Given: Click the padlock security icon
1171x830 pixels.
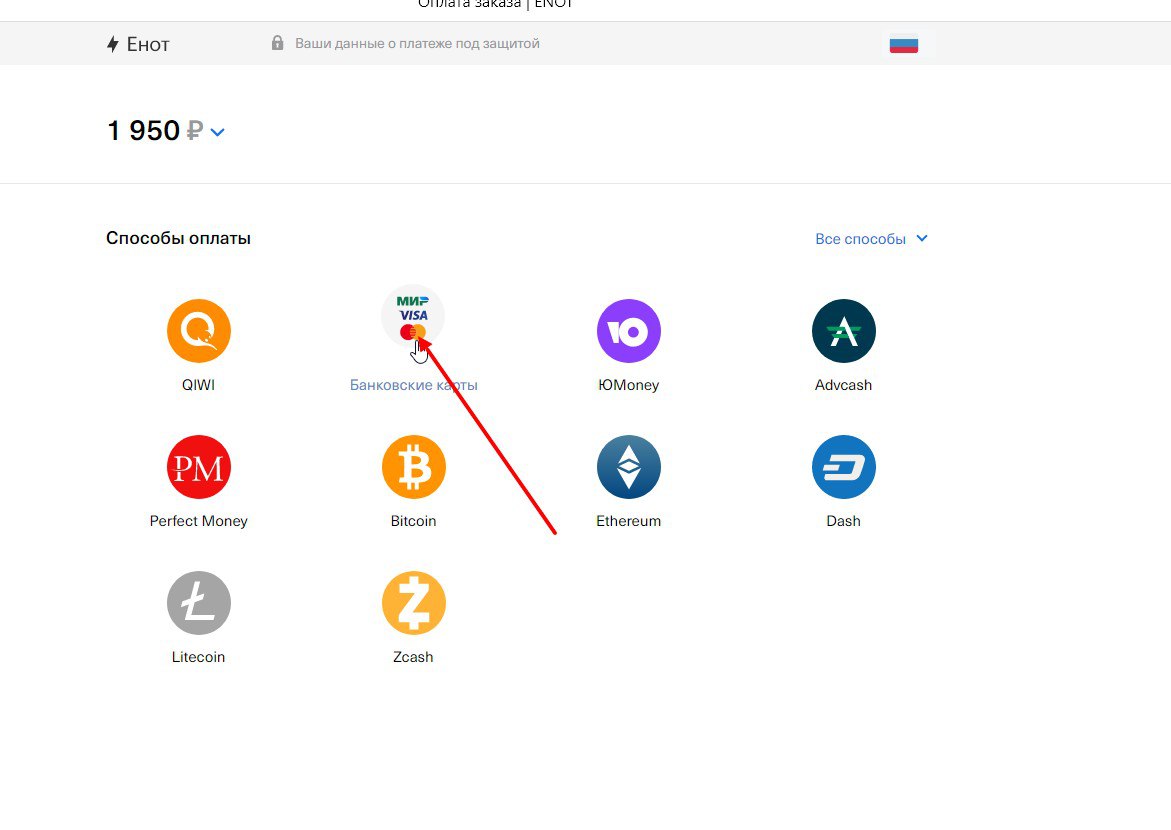Looking at the screenshot, I should (x=277, y=43).
